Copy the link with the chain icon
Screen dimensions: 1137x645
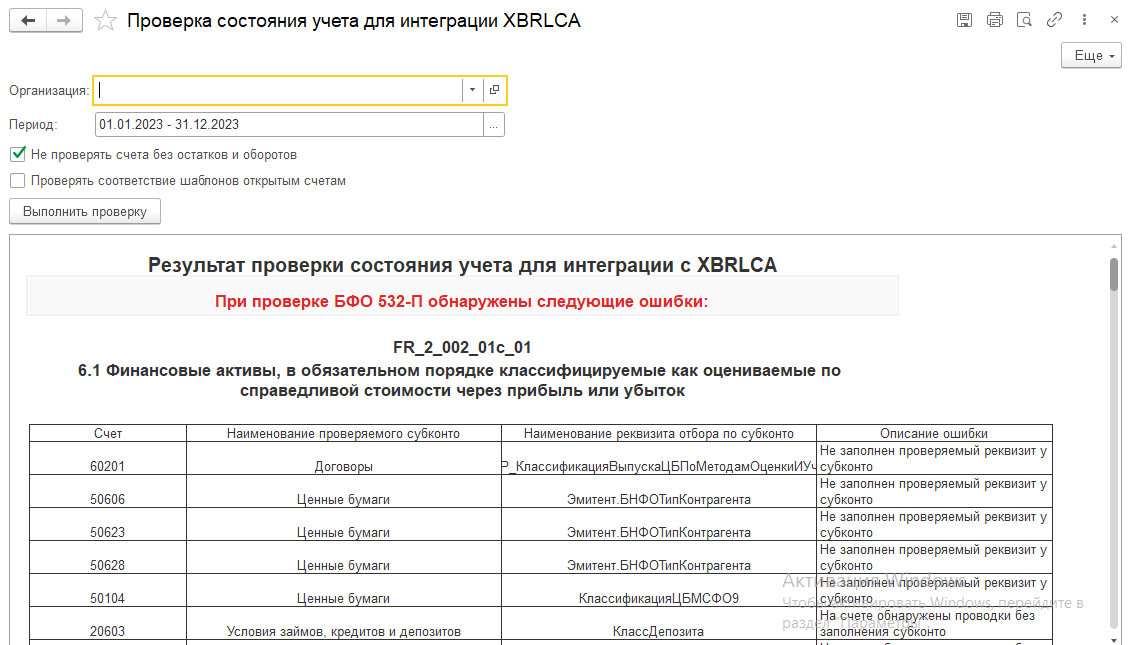click(1054, 20)
